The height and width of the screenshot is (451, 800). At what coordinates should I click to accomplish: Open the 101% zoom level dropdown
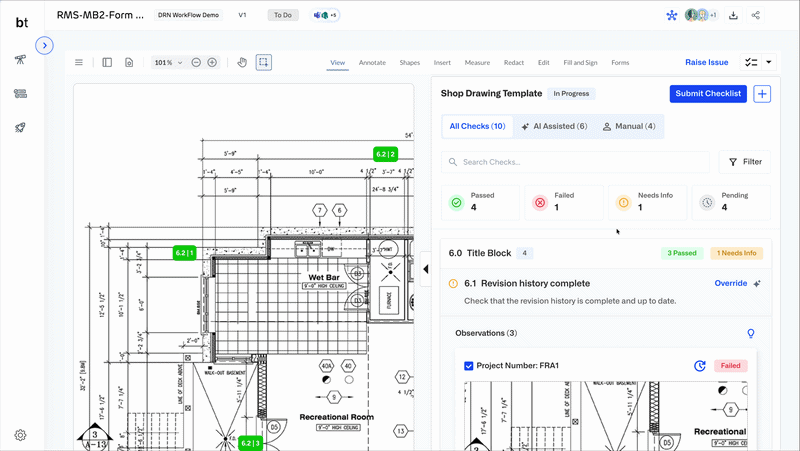point(168,62)
